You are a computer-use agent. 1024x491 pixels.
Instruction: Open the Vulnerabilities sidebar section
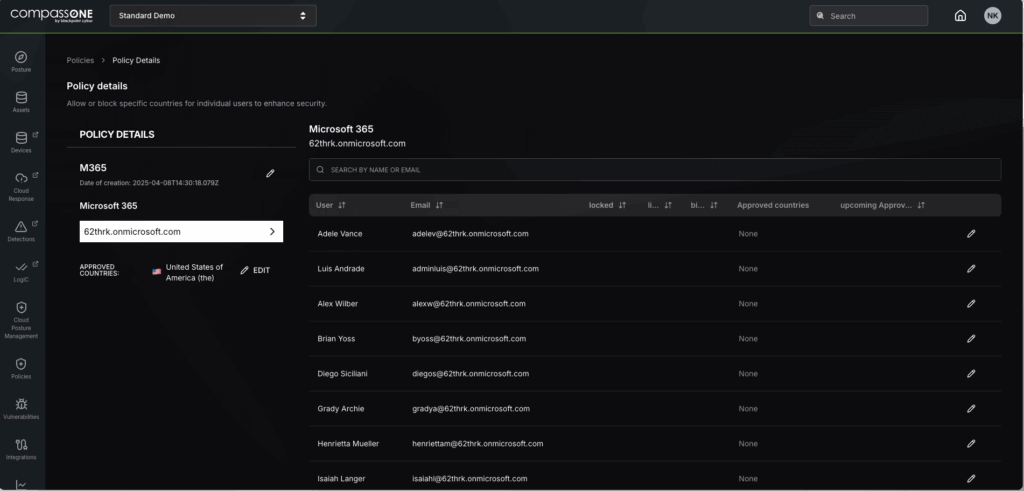[21, 409]
